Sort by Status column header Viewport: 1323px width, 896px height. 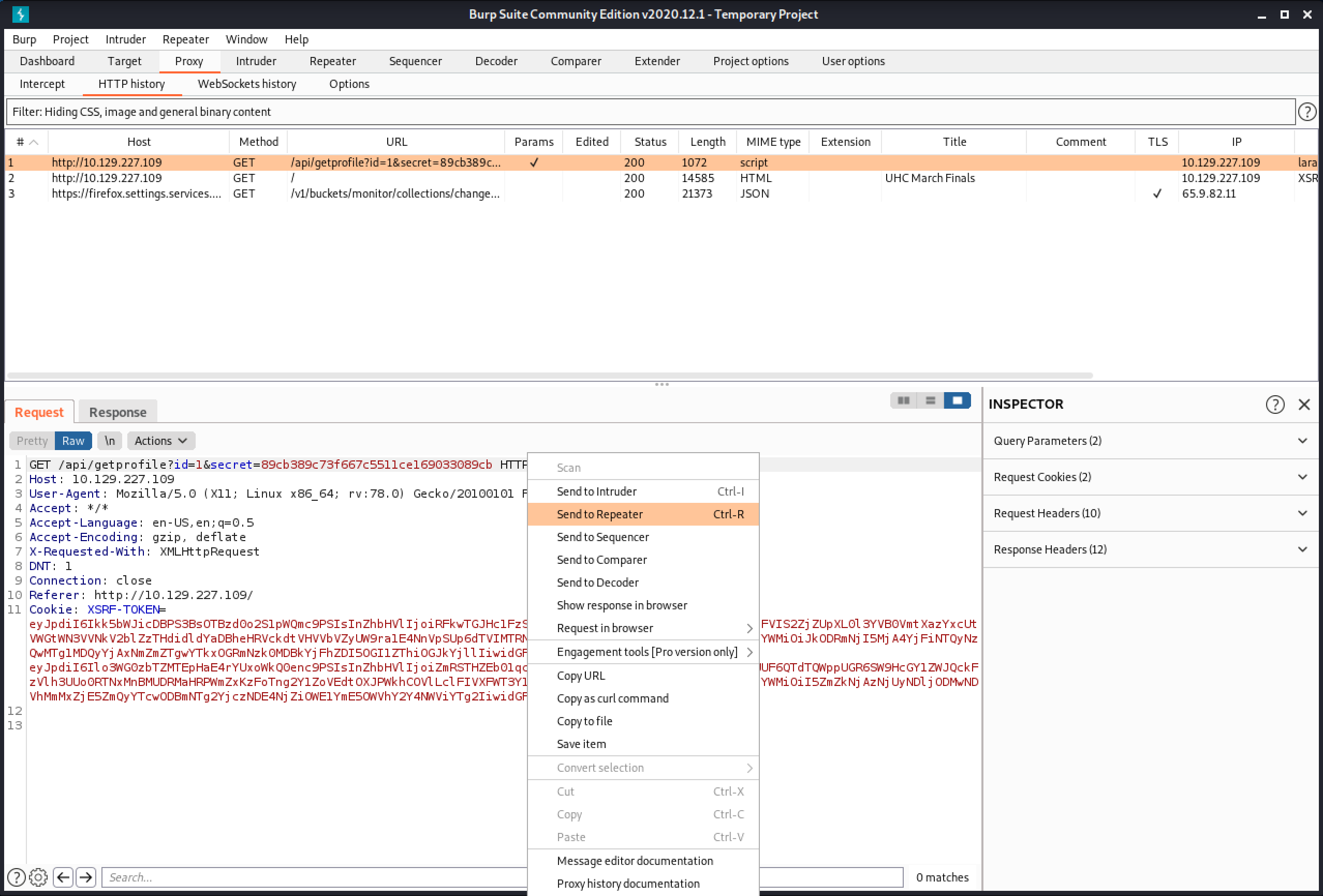[650, 142]
